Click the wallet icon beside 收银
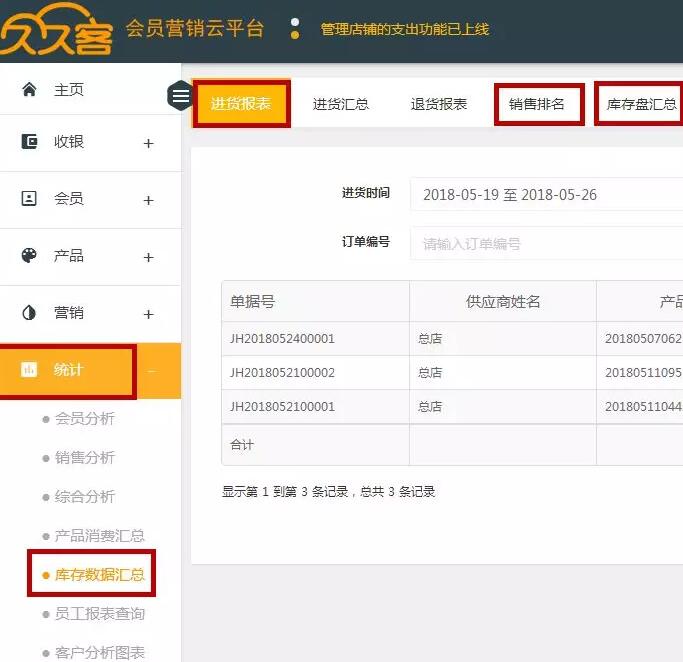This screenshot has height=662, width=683. (x=29, y=142)
